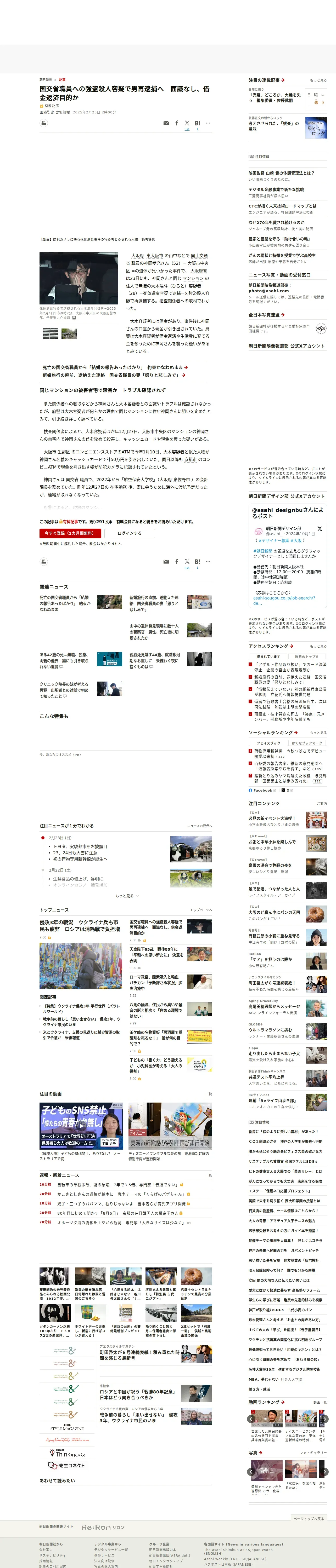Open 大阪のど真ん中にパンの天国 content
Viewport: 336px width, 1568px height.
[x=275, y=912]
